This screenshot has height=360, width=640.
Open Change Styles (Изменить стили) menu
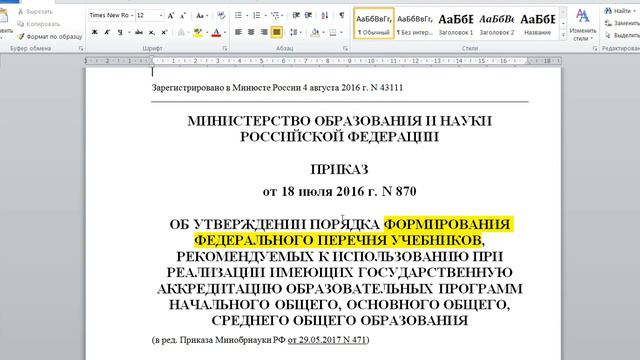pyautogui.click(x=583, y=24)
